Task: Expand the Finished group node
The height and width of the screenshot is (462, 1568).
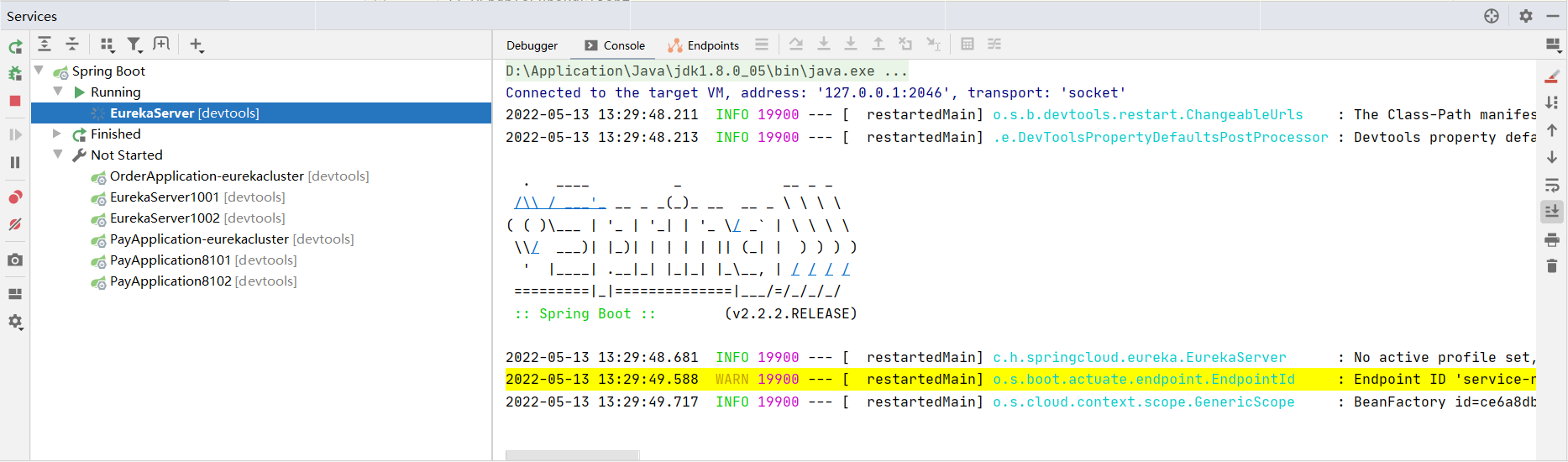Action: pyautogui.click(x=57, y=134)
